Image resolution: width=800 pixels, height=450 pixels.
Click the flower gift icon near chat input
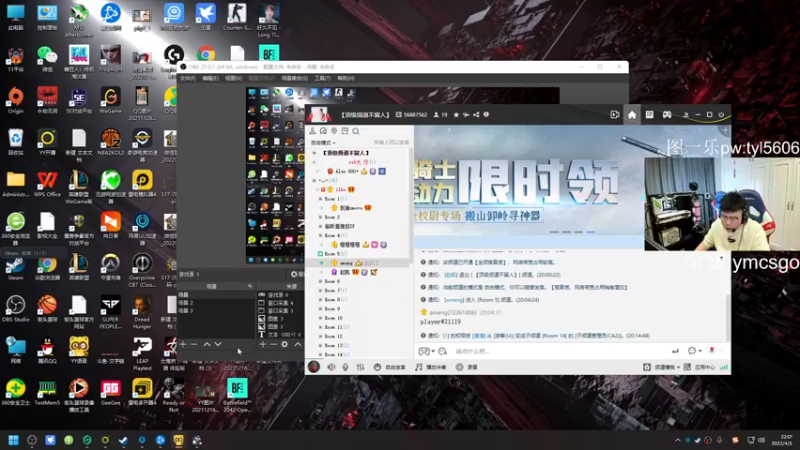712,351
